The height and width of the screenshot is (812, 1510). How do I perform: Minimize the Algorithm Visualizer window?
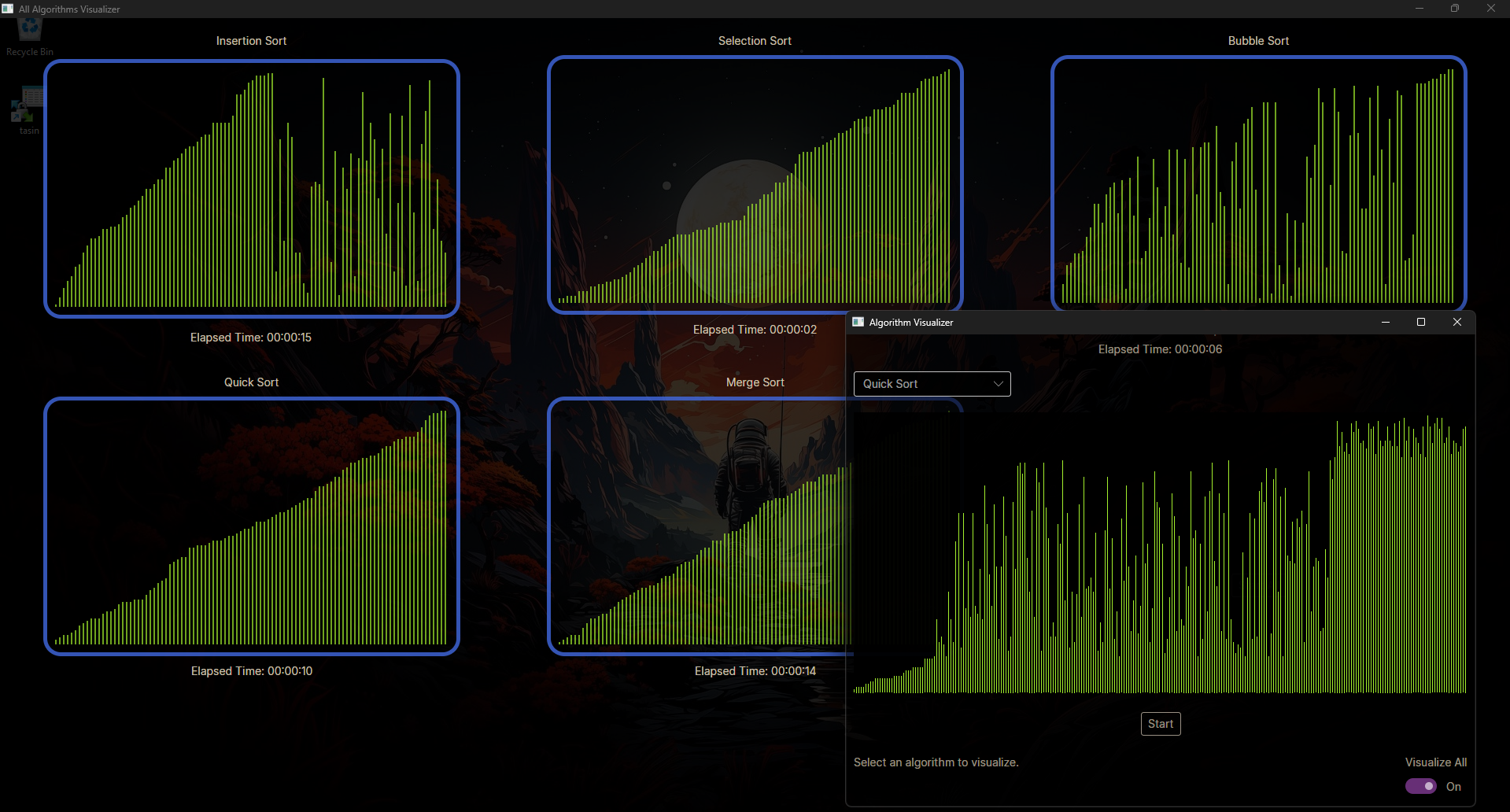[x=1386, y=322]
